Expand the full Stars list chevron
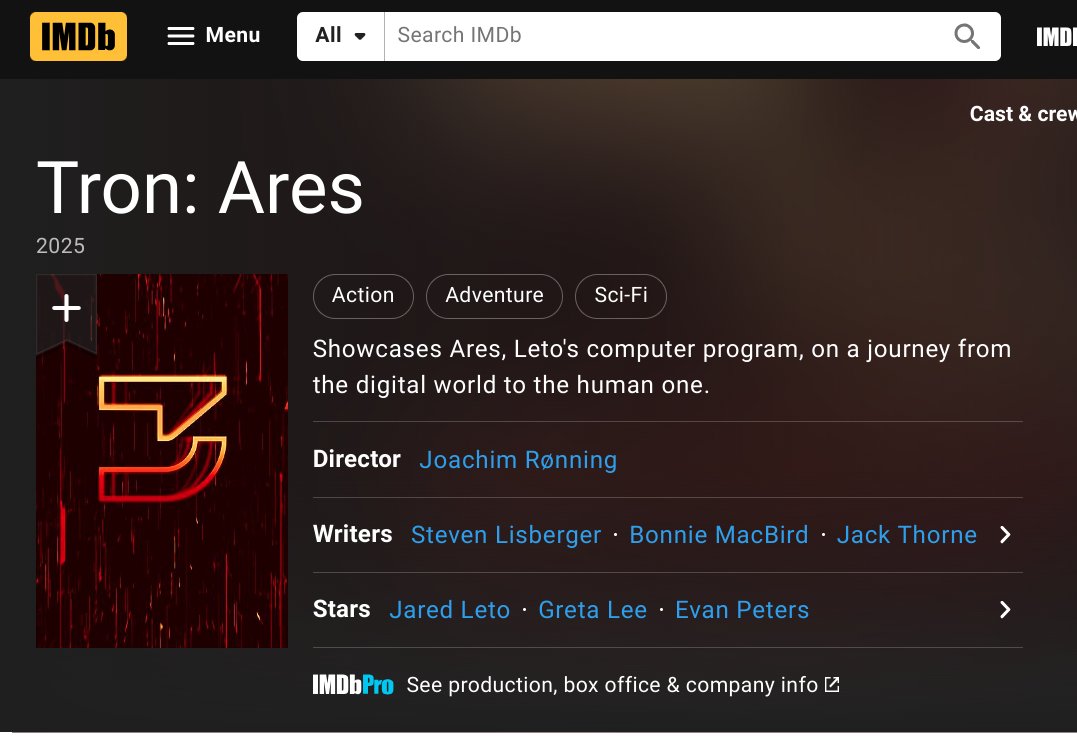1077x745 pixels. click(1005, 610)
